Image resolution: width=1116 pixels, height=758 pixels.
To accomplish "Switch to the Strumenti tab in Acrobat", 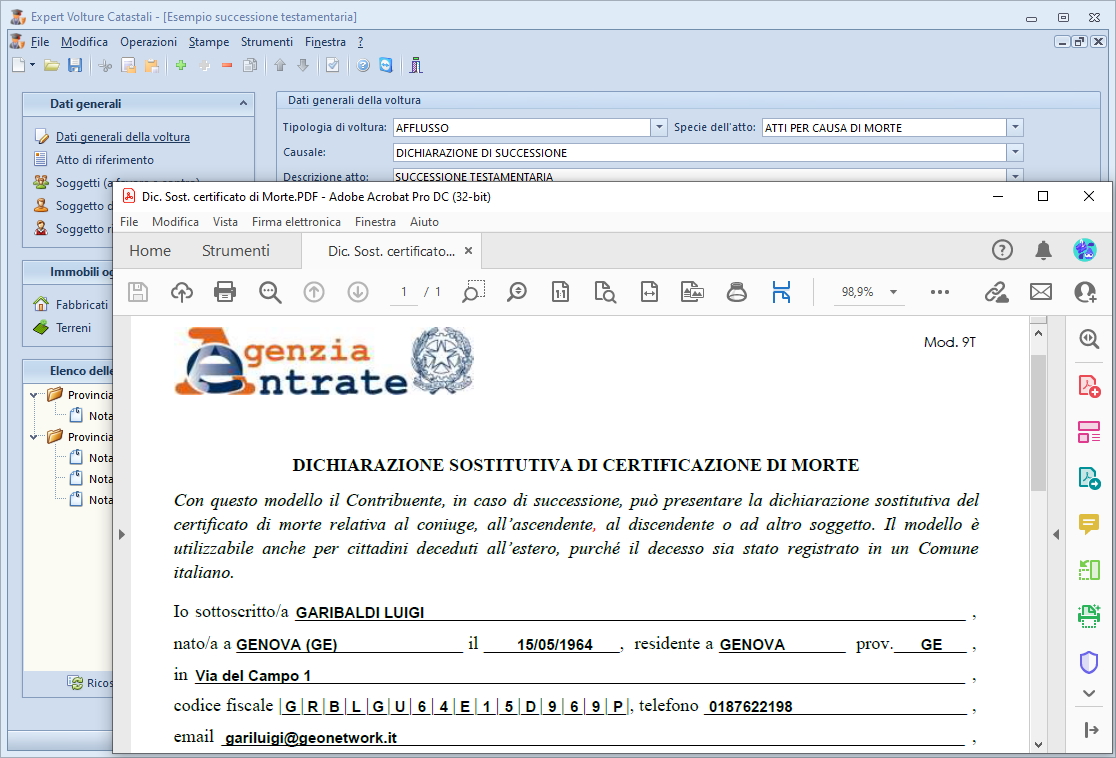I will (236, 251).
